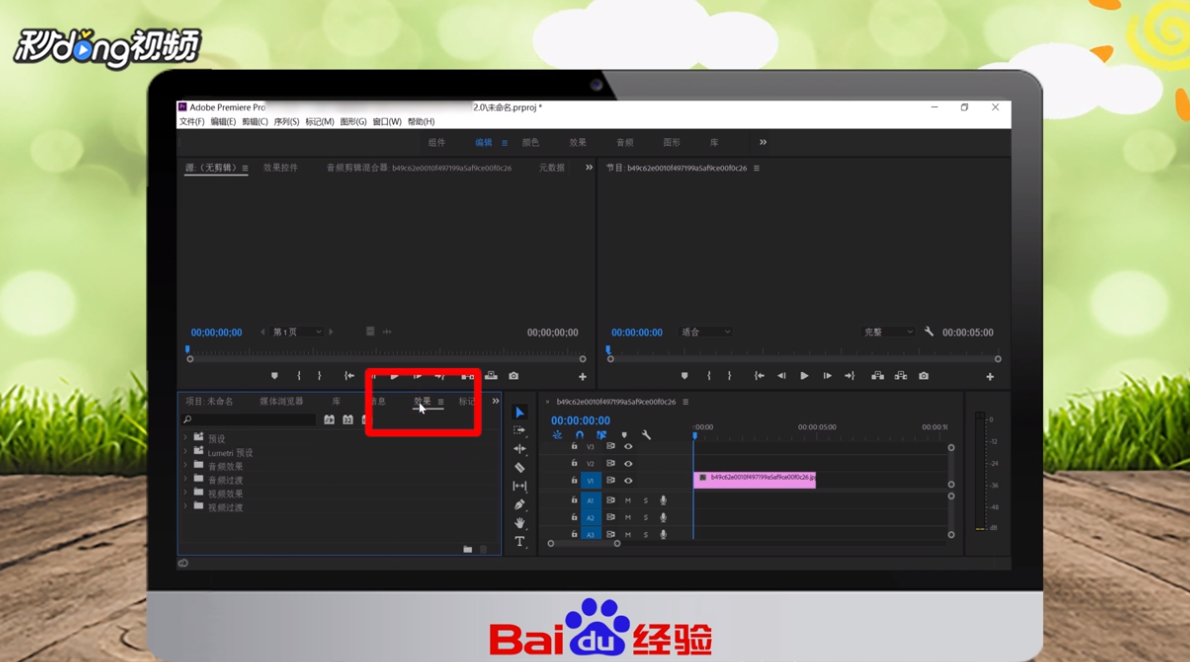This screenshot has width=1190, height=662.
Task: Open the 序列(S) menu
Action: click(286, 121)
